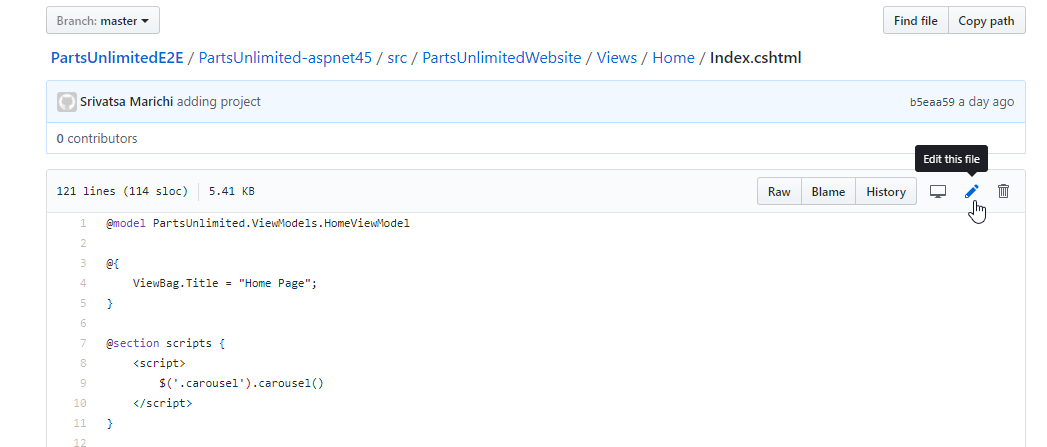1047x447 pixels.
Task: Select line number 1
Action: coord(83,223)
